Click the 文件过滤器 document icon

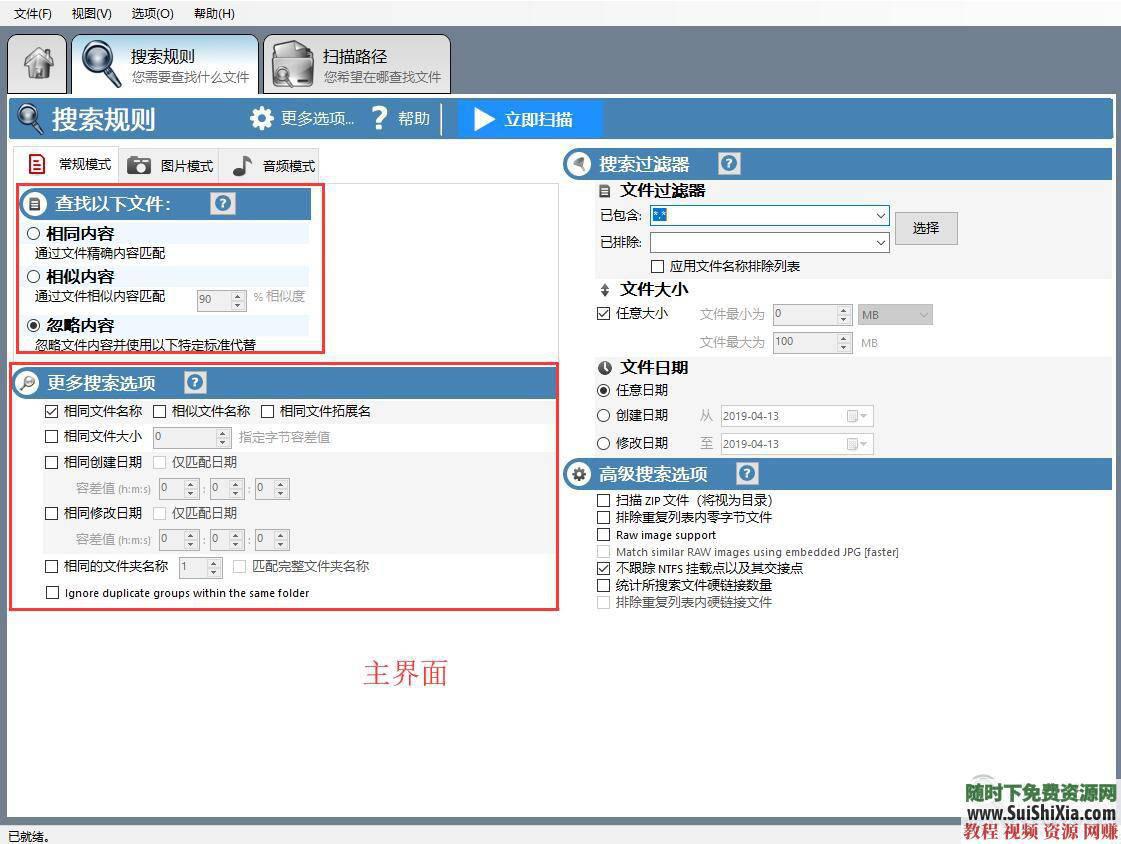pos(605,191)
